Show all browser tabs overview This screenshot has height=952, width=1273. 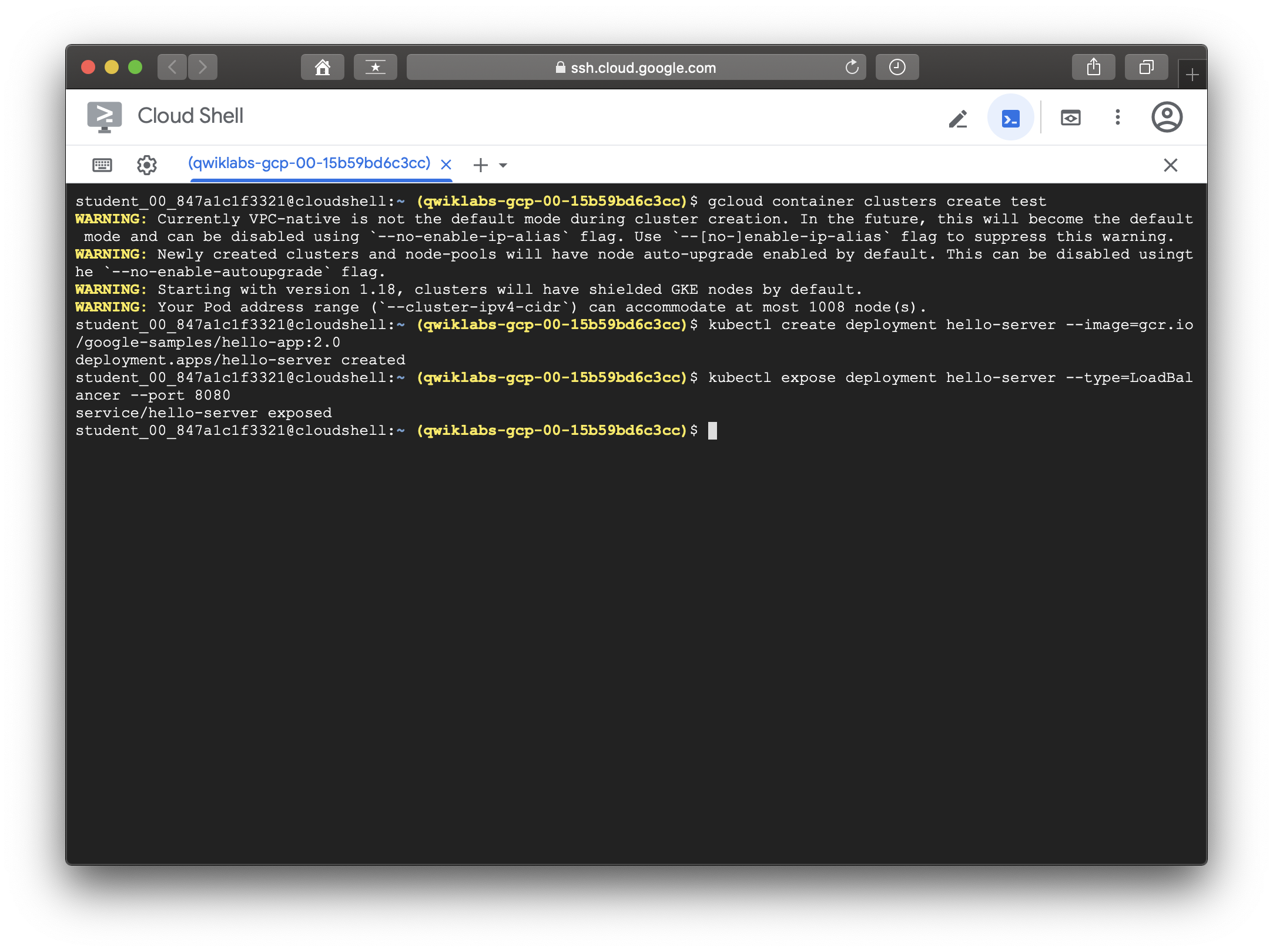pos(1146,68)
